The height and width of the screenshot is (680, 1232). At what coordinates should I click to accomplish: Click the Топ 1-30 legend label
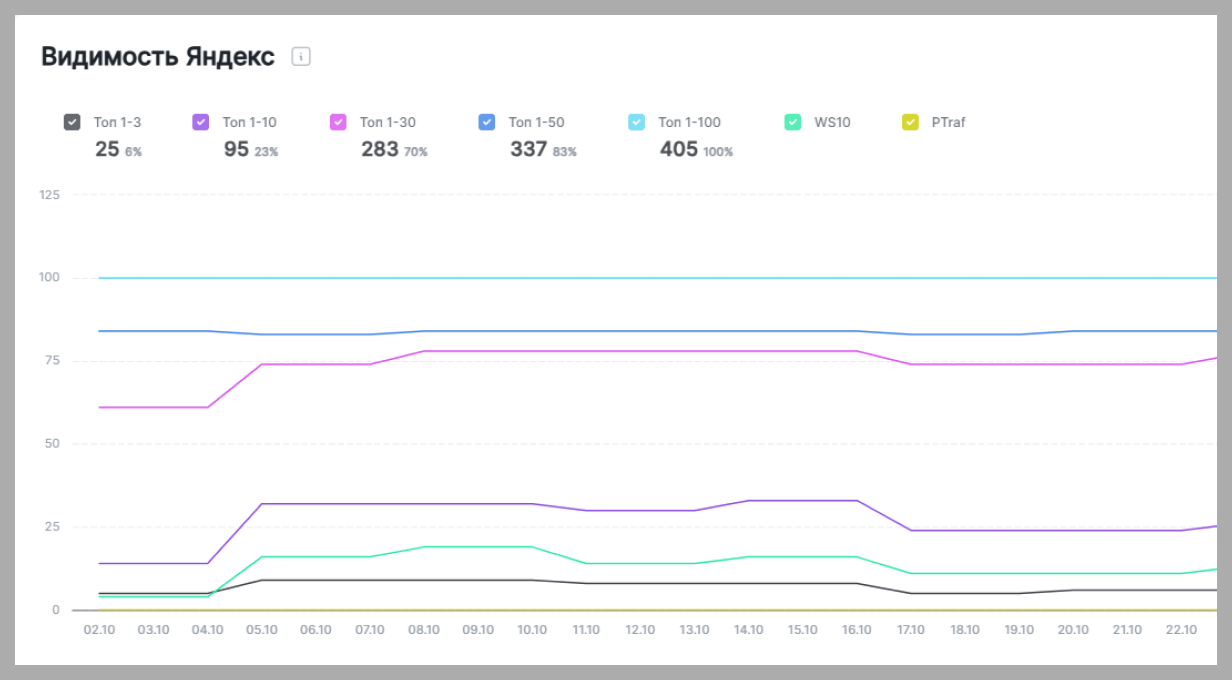388,122
